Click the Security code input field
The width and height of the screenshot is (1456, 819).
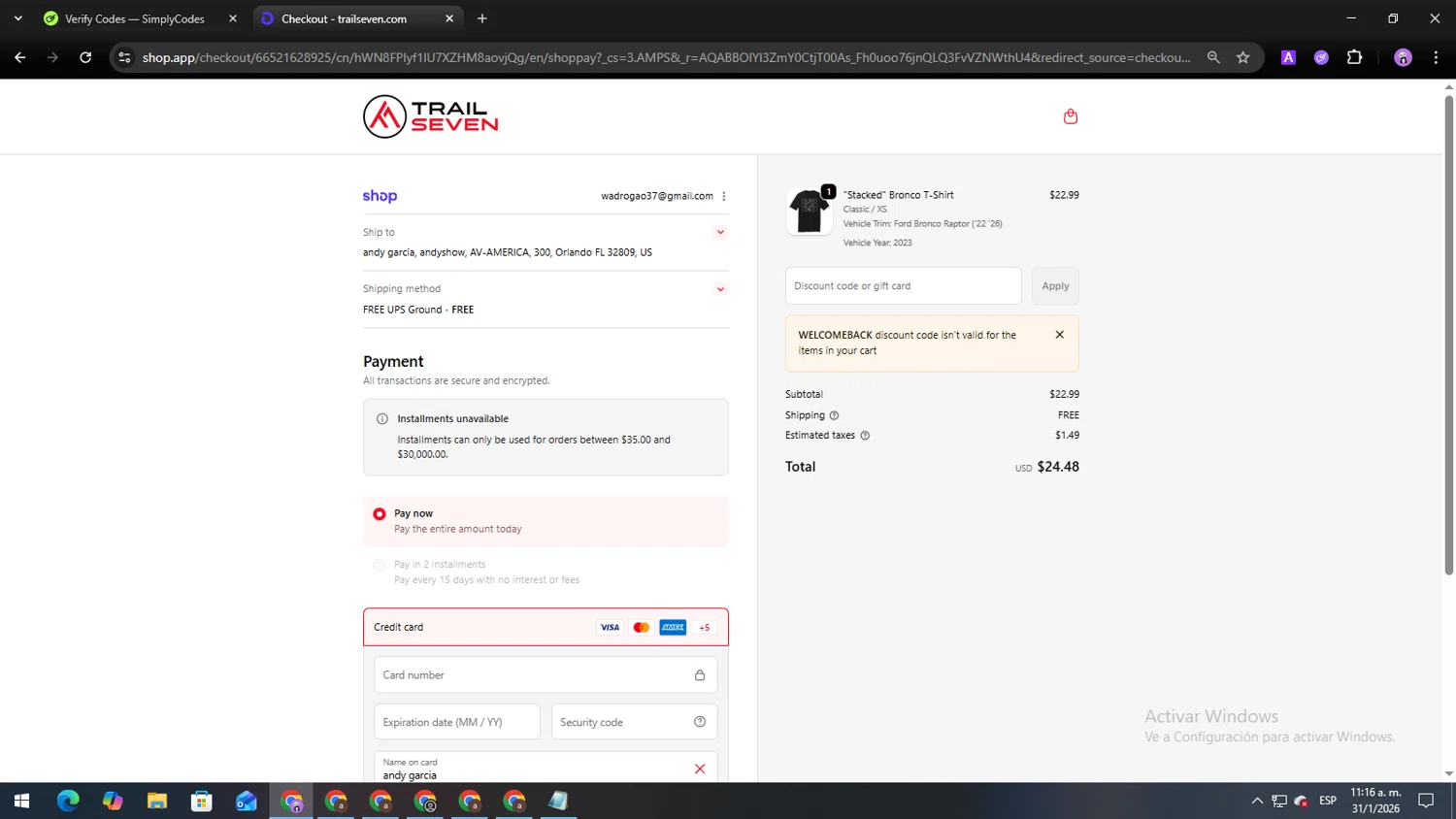click(x=635, y=722)
